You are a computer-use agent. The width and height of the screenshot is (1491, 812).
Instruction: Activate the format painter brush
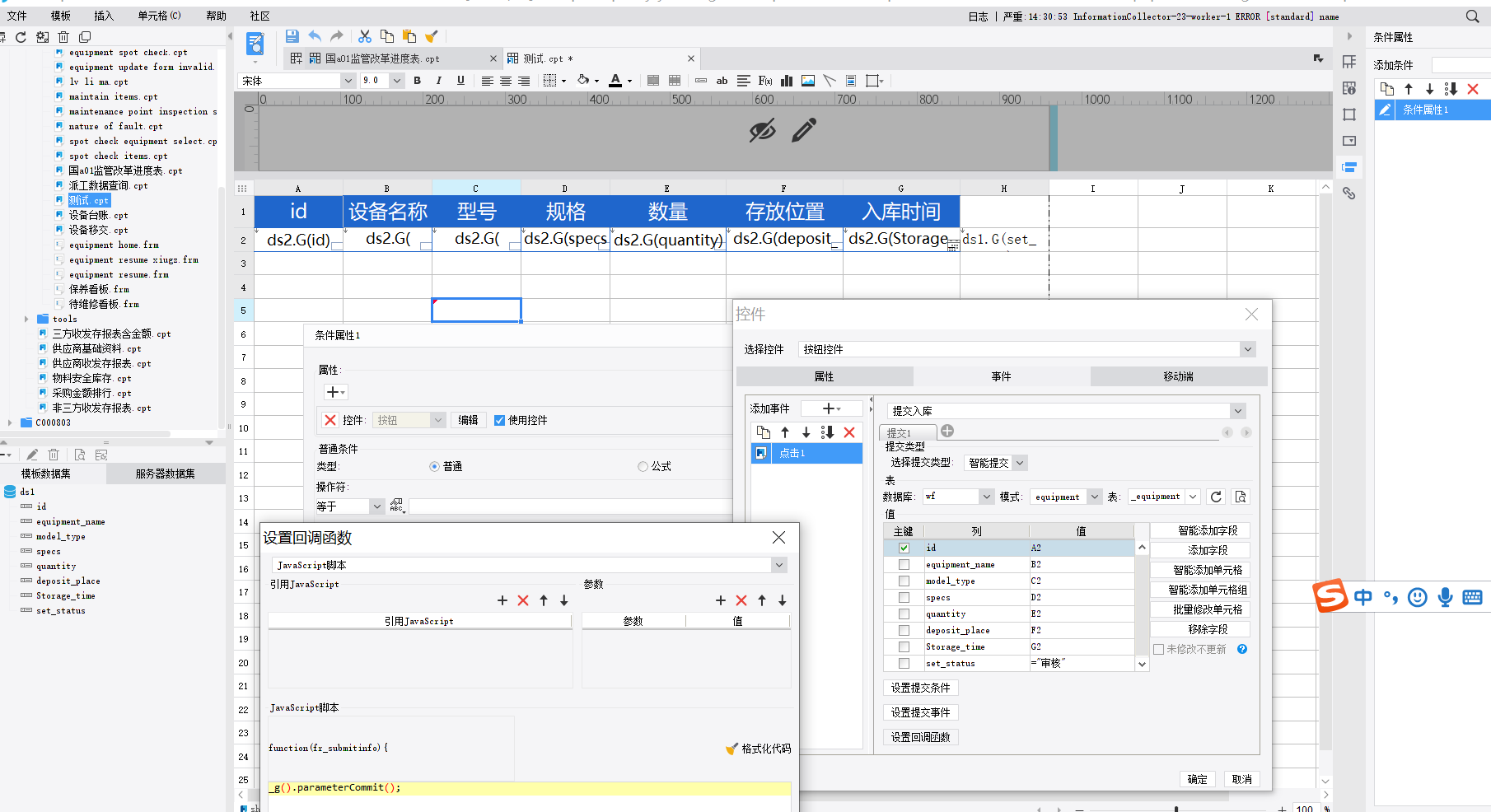431,36
